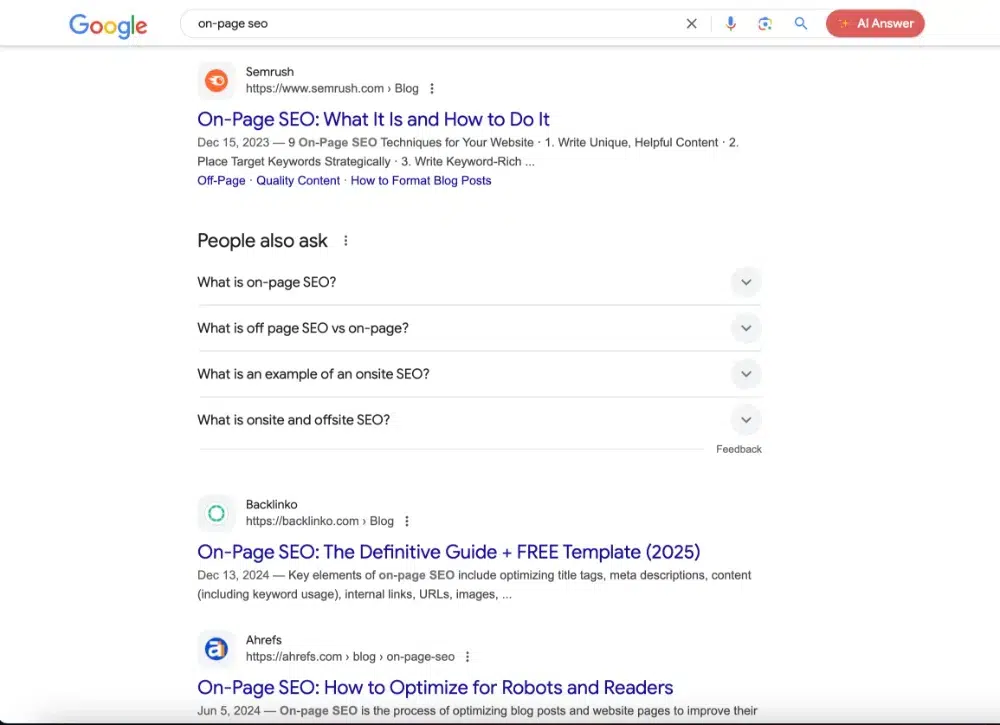Screen dimensions: 1000x725
Task: Open 'How to Optimize for Robots and Readers' result
Action: (435, 687)
